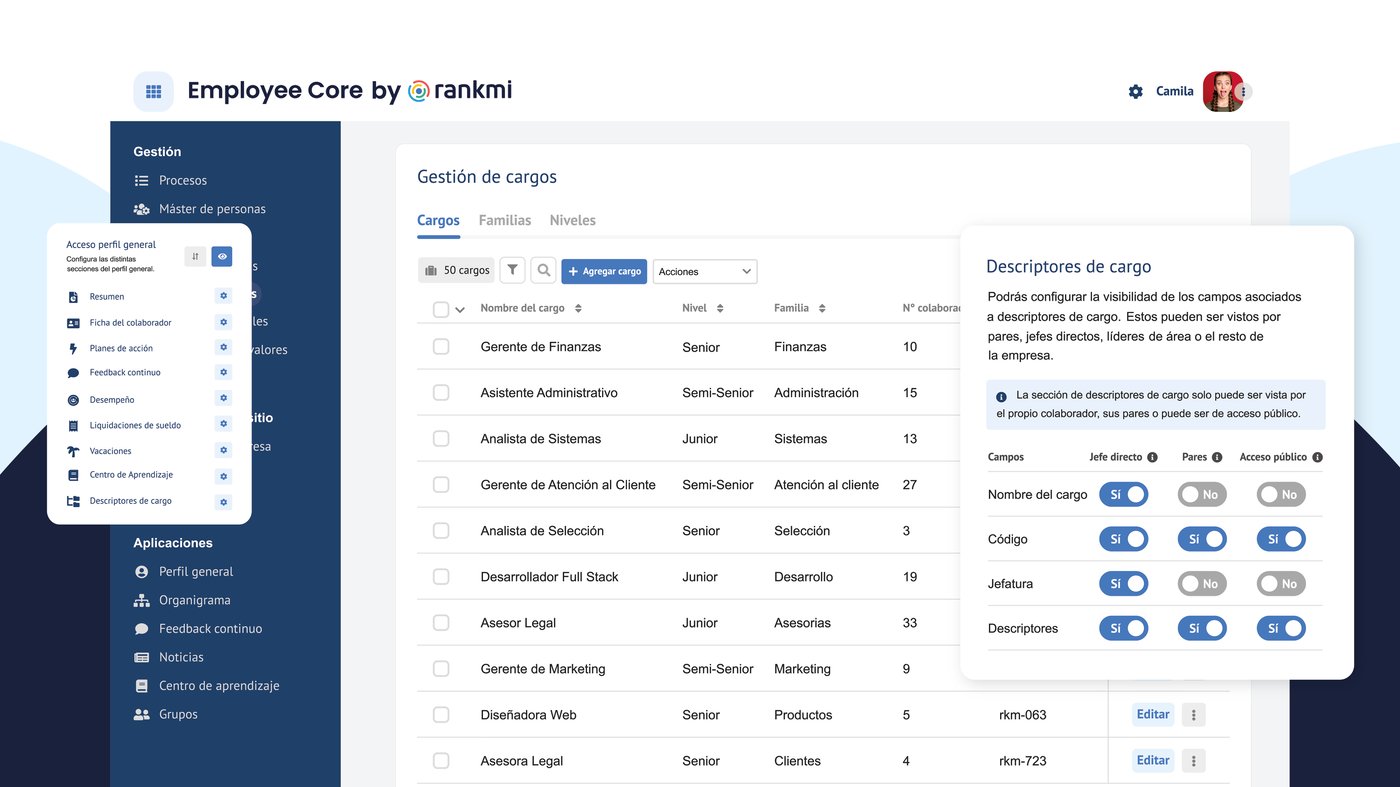Image resolution: width=1400 pixels, height=787 pixels.
Task: Click the search magnifier icon in the toolbar
Action: click(543, 270)
